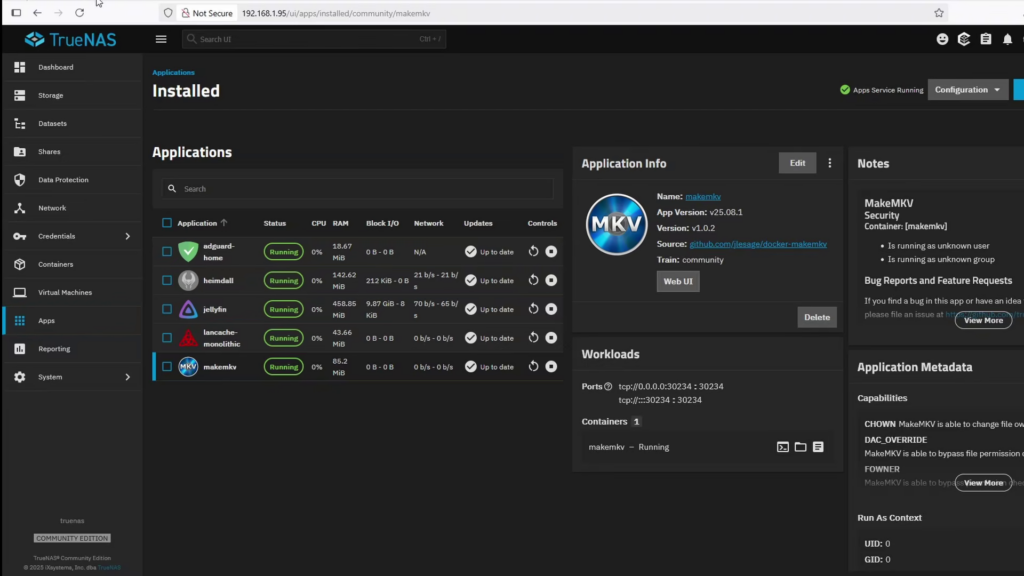
Task: Open the Virtual Machines page
Action: (64, 293)
